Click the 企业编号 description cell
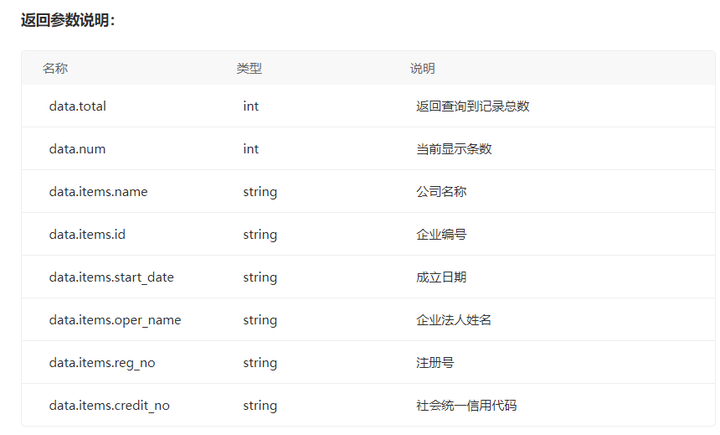Viewport: 720px width, 435px height. pos(441,235)
